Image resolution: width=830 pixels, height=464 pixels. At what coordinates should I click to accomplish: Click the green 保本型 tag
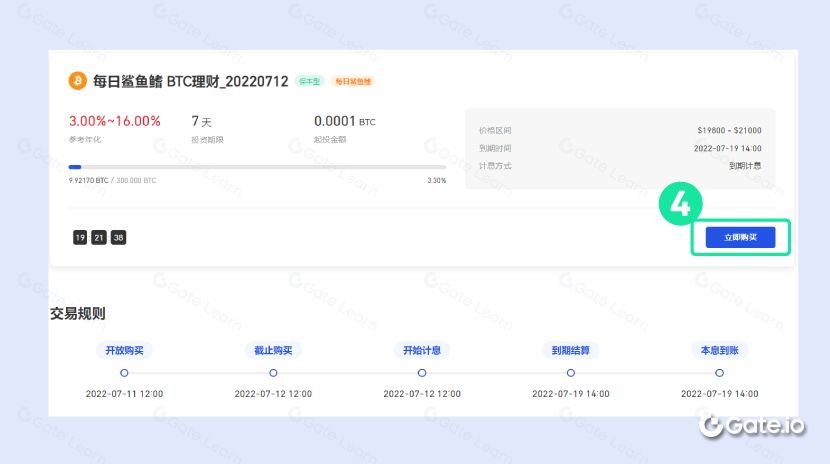tap(310, 81)
